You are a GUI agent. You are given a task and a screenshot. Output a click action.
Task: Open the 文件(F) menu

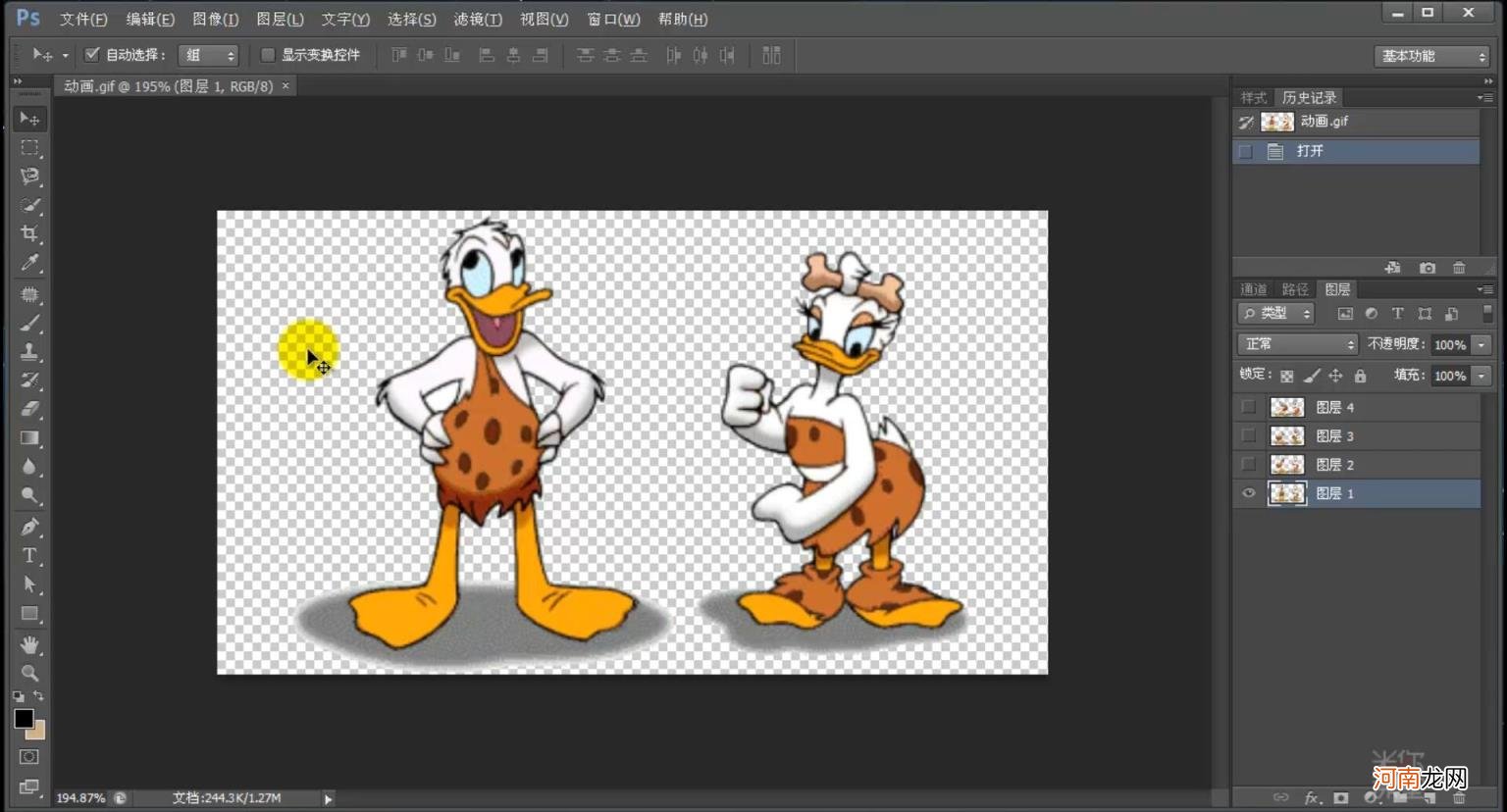click(83, 19)
